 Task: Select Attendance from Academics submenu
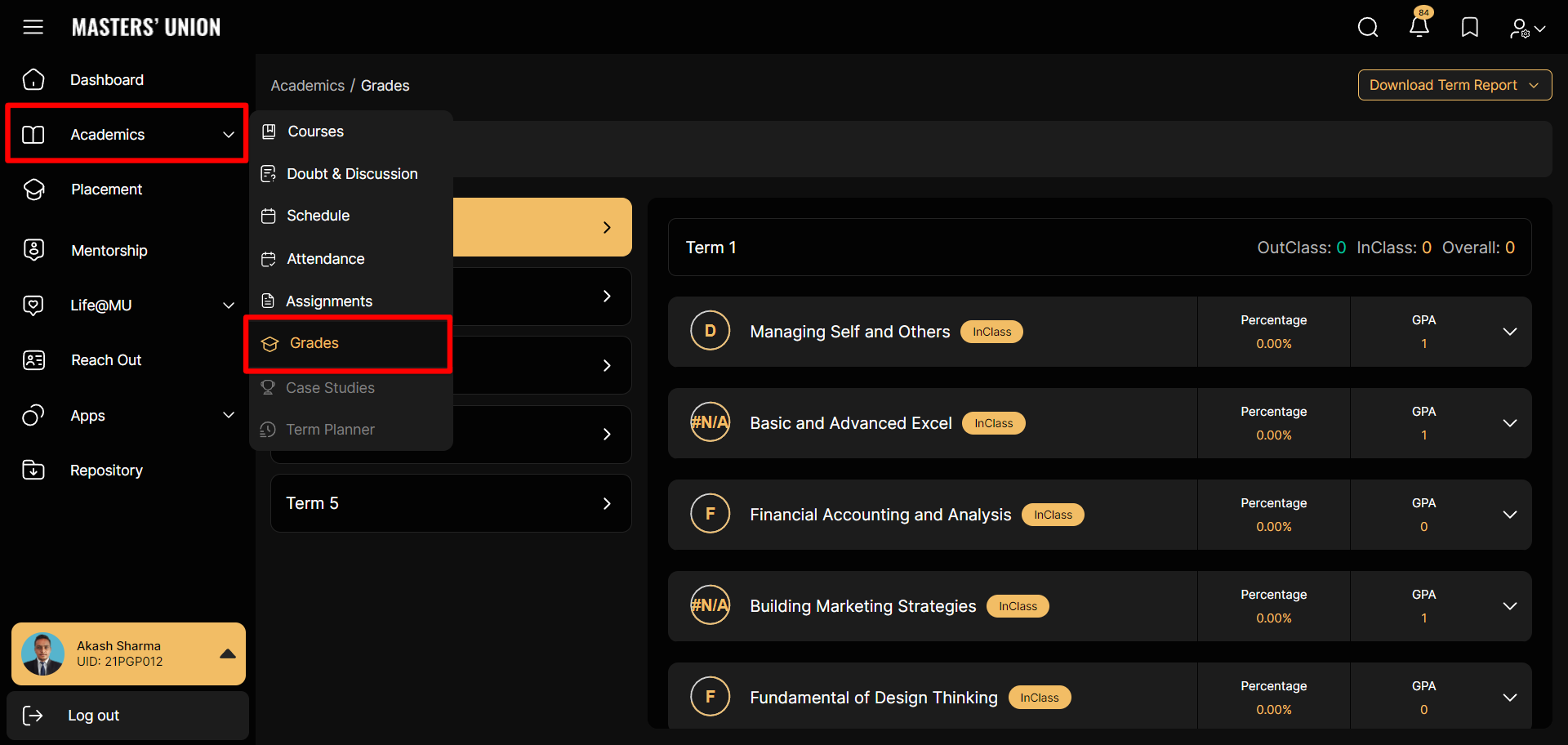325,259
